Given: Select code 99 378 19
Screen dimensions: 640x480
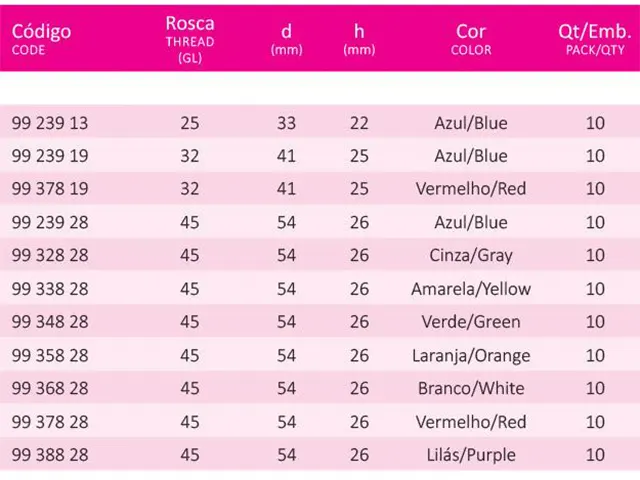Looking at the screenshot, I should pyautogui.click(x=50, y=189).
